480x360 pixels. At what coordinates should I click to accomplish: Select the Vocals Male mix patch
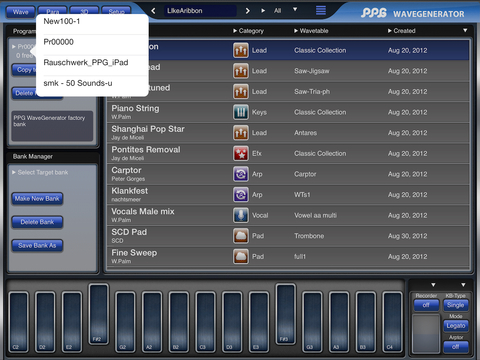click(x=288, y=216)
